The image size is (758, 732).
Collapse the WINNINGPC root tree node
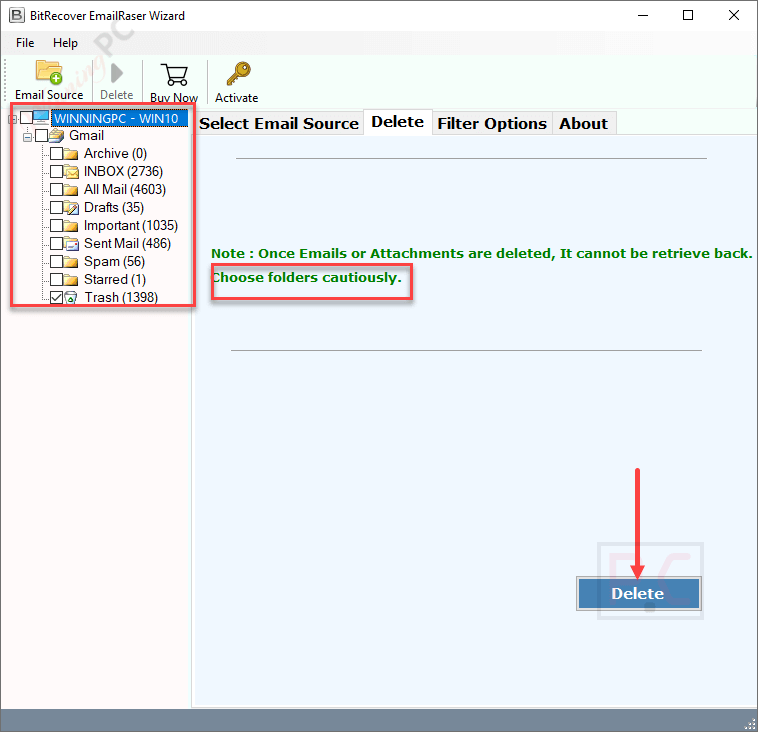(13, 118)
